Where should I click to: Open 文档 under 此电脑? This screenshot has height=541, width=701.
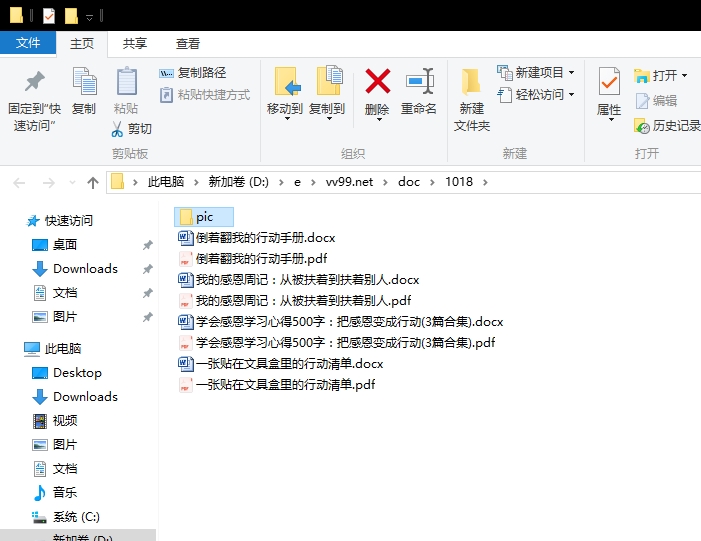tap(54, 469)
